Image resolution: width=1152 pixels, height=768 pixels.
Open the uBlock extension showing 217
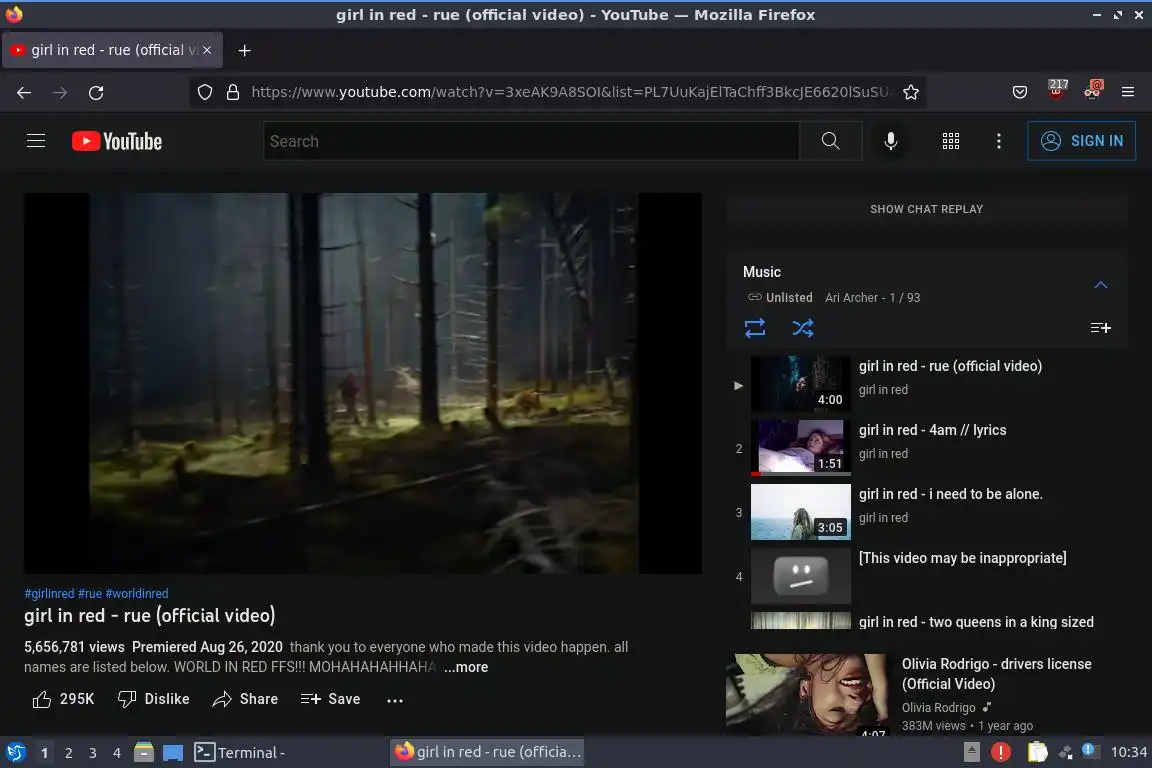[1057, 90]
